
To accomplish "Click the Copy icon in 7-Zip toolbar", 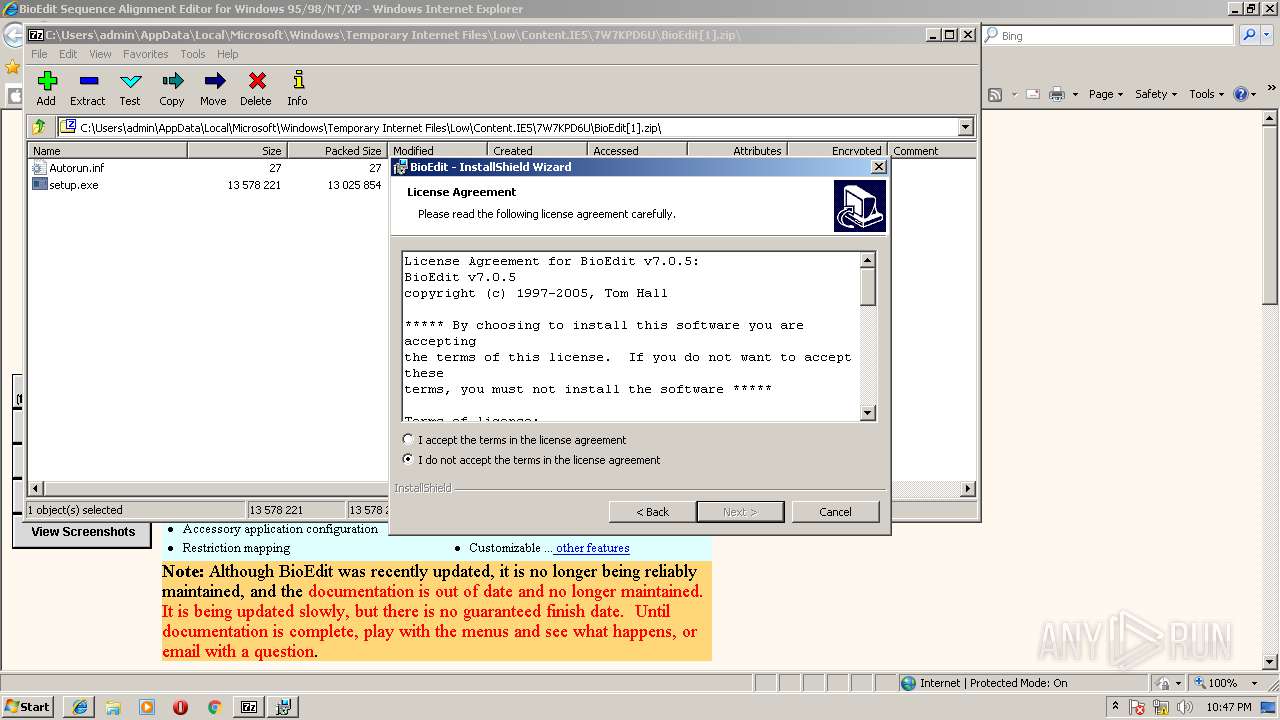I will 172,88.
